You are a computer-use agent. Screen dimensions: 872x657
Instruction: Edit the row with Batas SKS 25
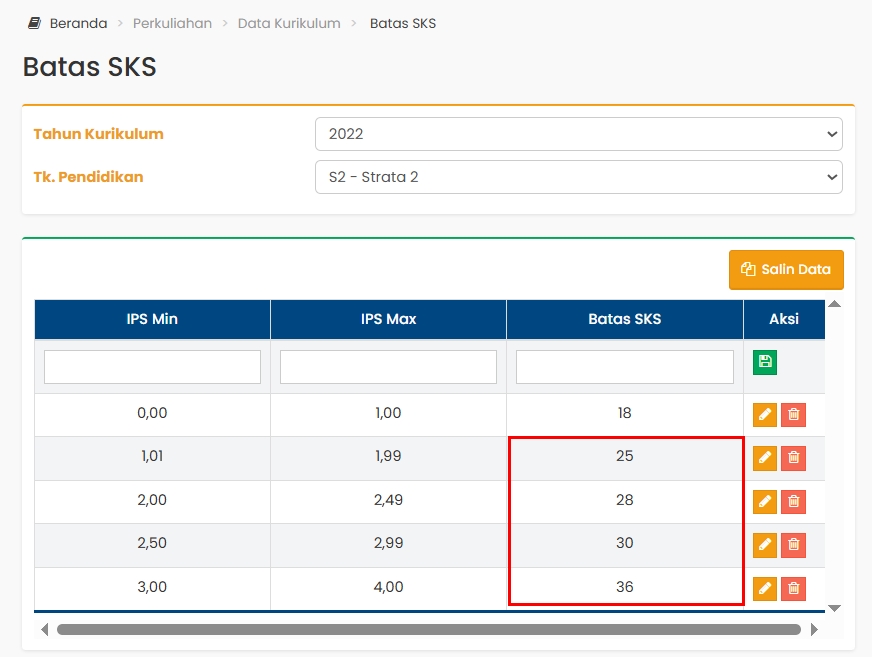click(764, 458)
